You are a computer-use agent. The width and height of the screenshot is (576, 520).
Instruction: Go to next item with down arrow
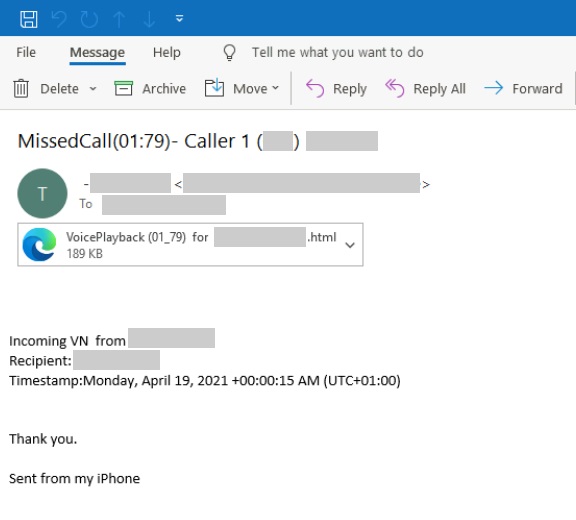tap(149, 19)
